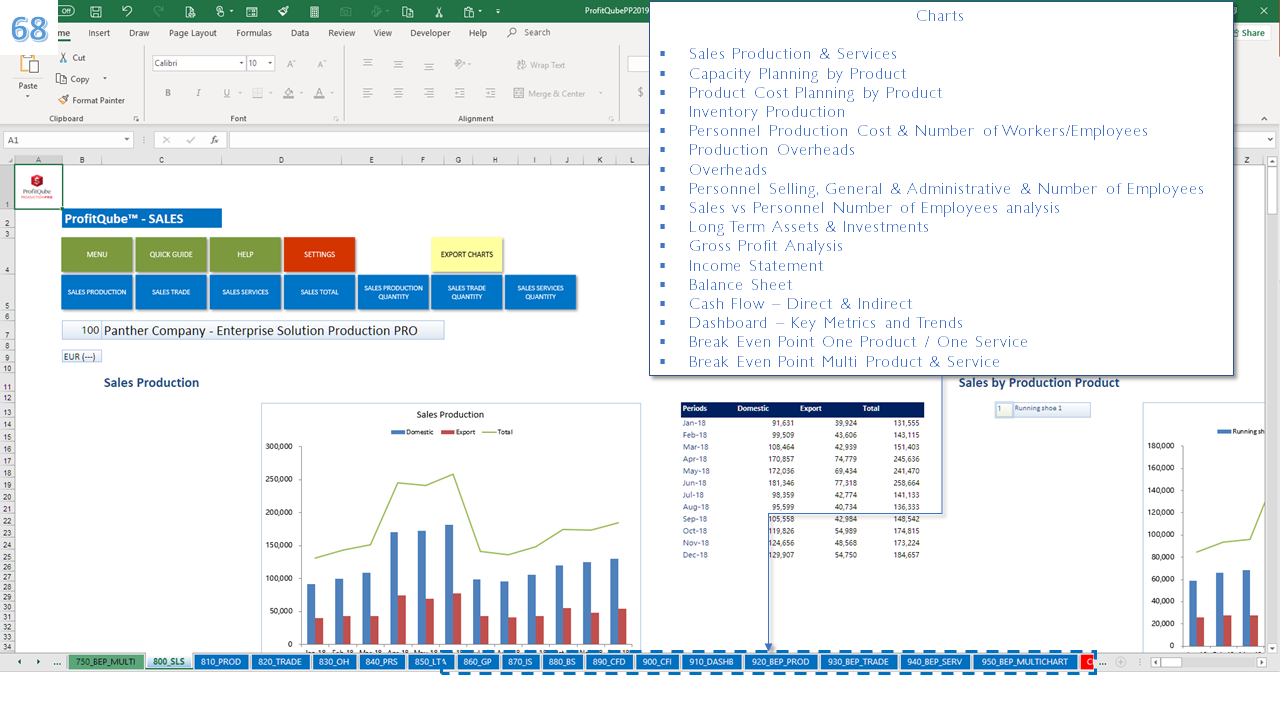Click Increase Indent icon
1280x720 pixels.
pos(491,93)
